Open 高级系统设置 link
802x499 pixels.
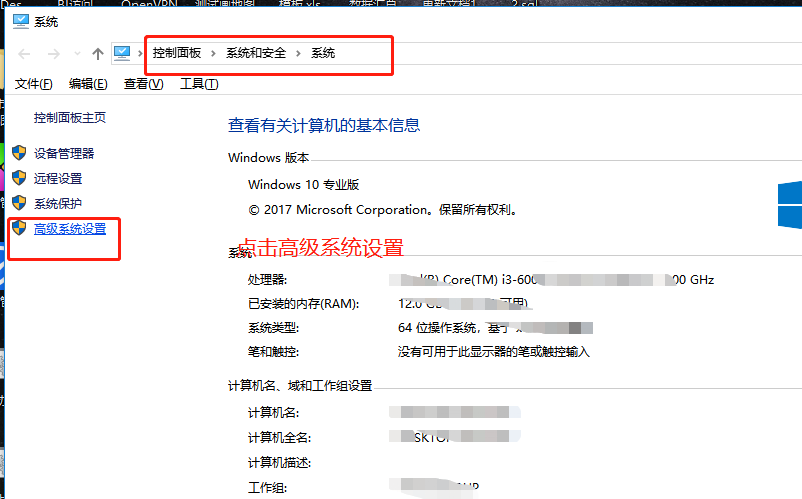pos(70,229)
